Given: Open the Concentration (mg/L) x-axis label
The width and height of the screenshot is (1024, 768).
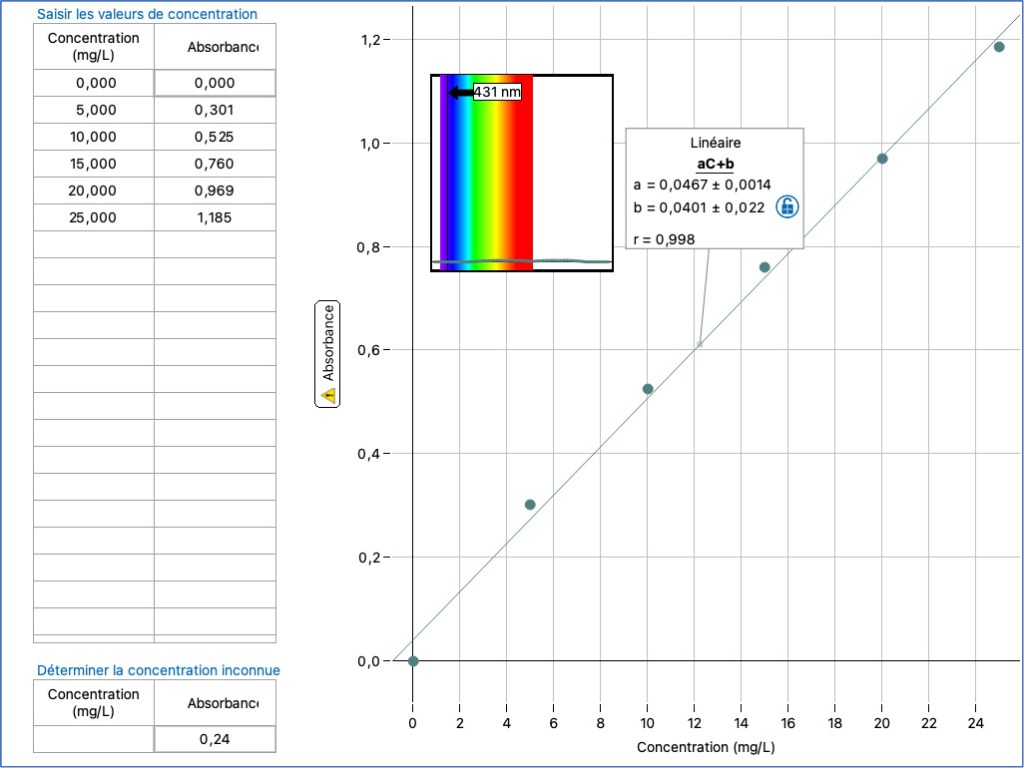Looking at the screenshot, I should (x=705, y=747).
